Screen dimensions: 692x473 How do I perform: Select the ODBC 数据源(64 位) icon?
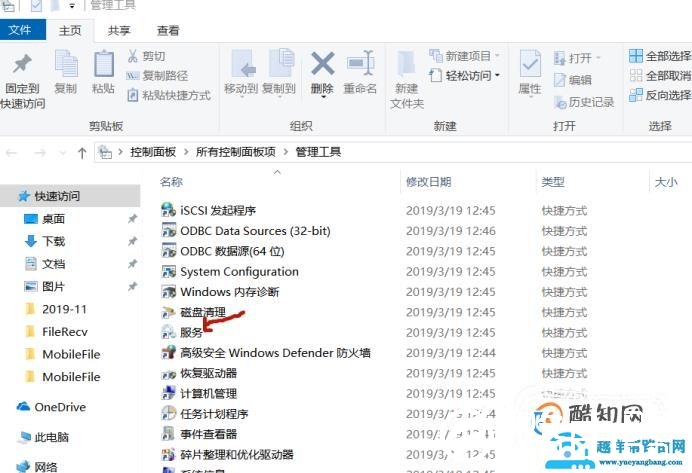tap(169, 251)
